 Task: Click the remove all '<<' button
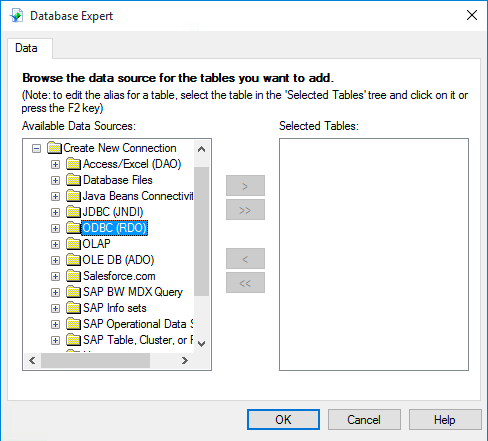tap(245, 283)
